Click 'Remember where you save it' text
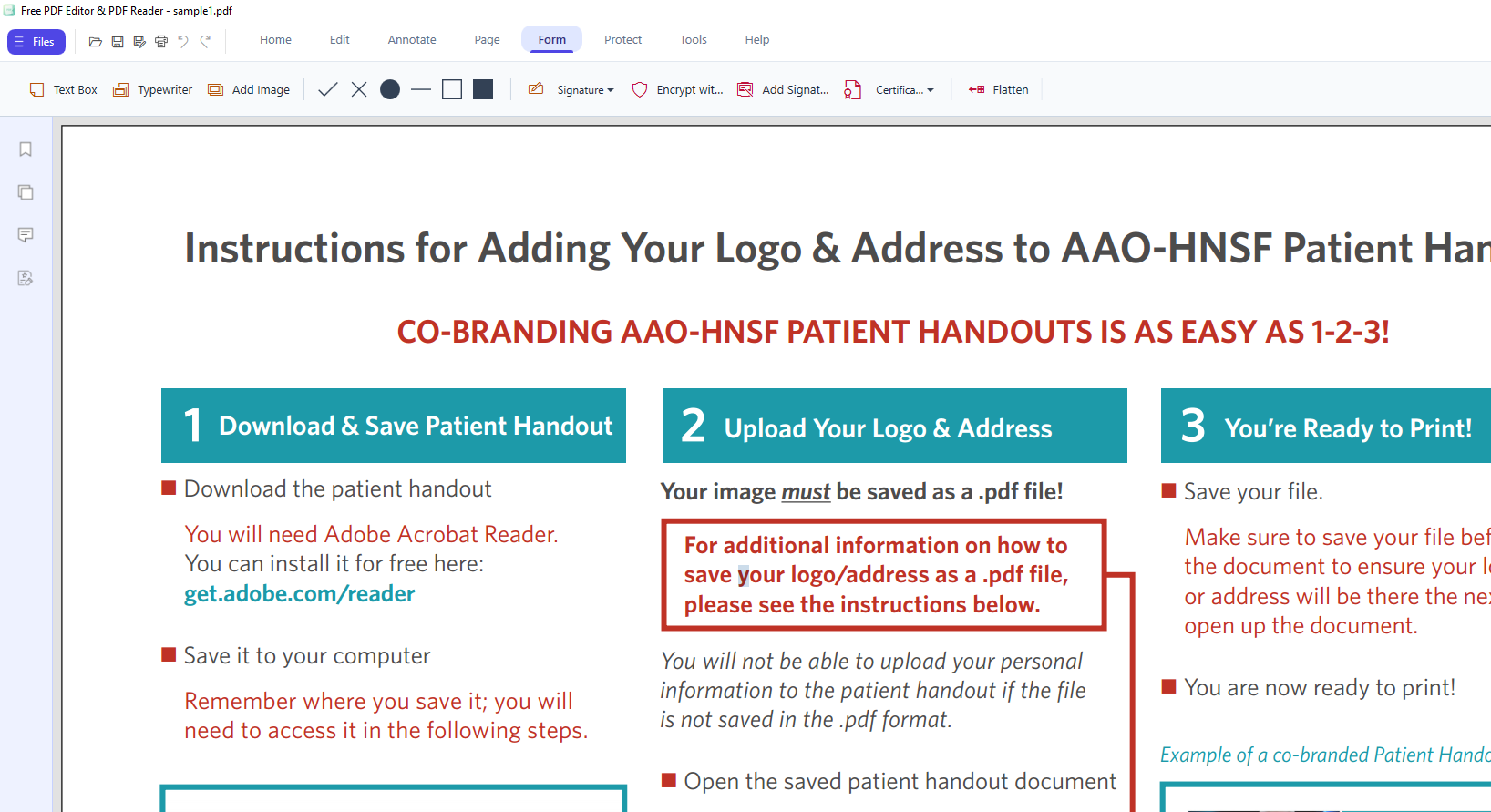This screenshot has height=812, width=1491. [x=386, y=715]
